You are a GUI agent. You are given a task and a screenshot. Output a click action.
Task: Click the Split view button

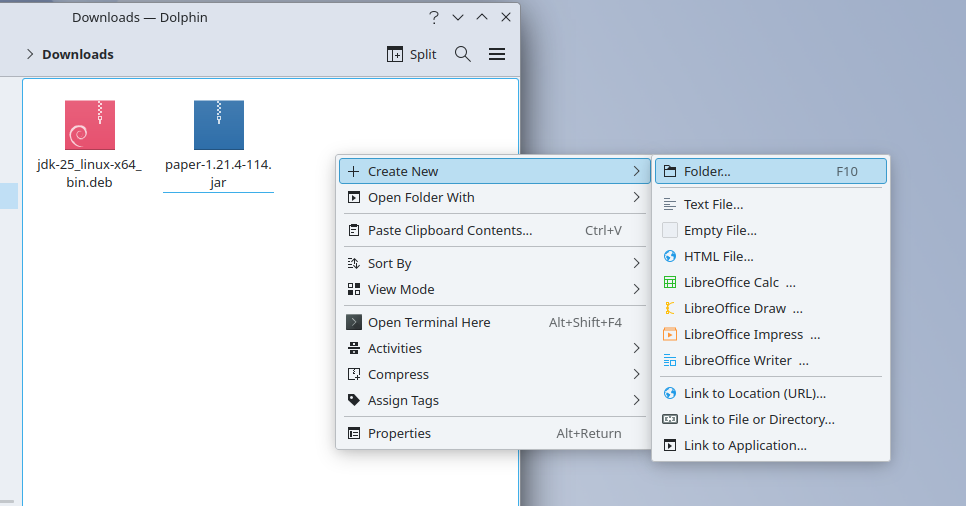click(x=412, y=54)
